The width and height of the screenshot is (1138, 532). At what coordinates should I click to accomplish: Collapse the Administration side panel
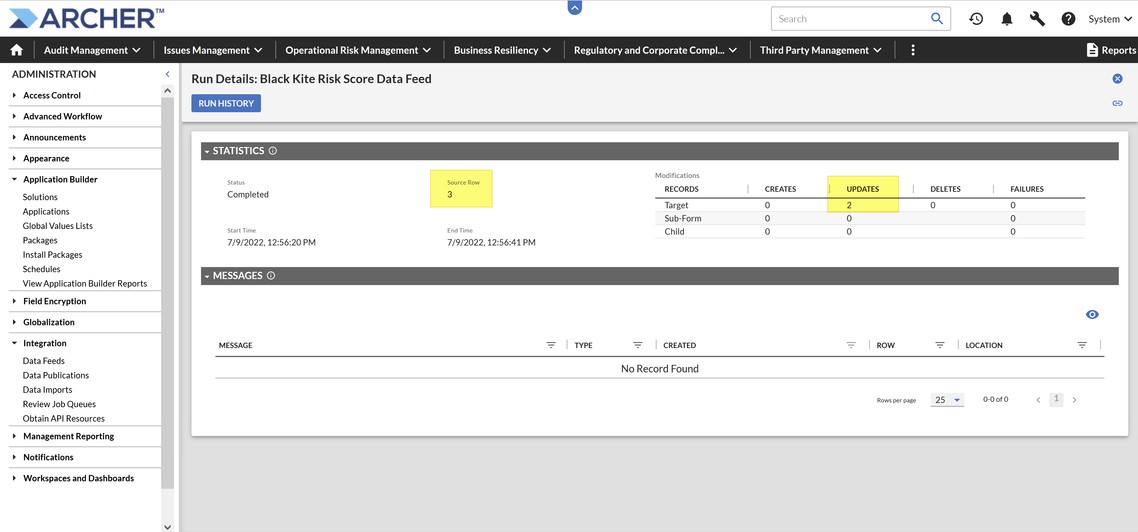tap(168, 74)
